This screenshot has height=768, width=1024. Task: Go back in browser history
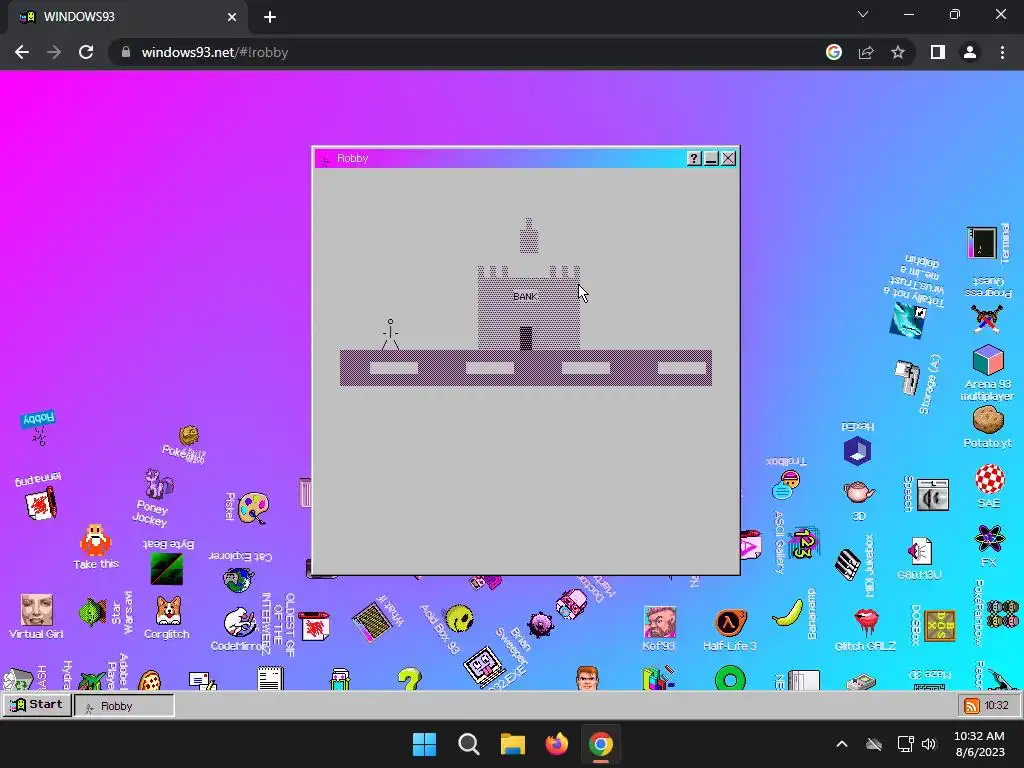tap(22, 52)
